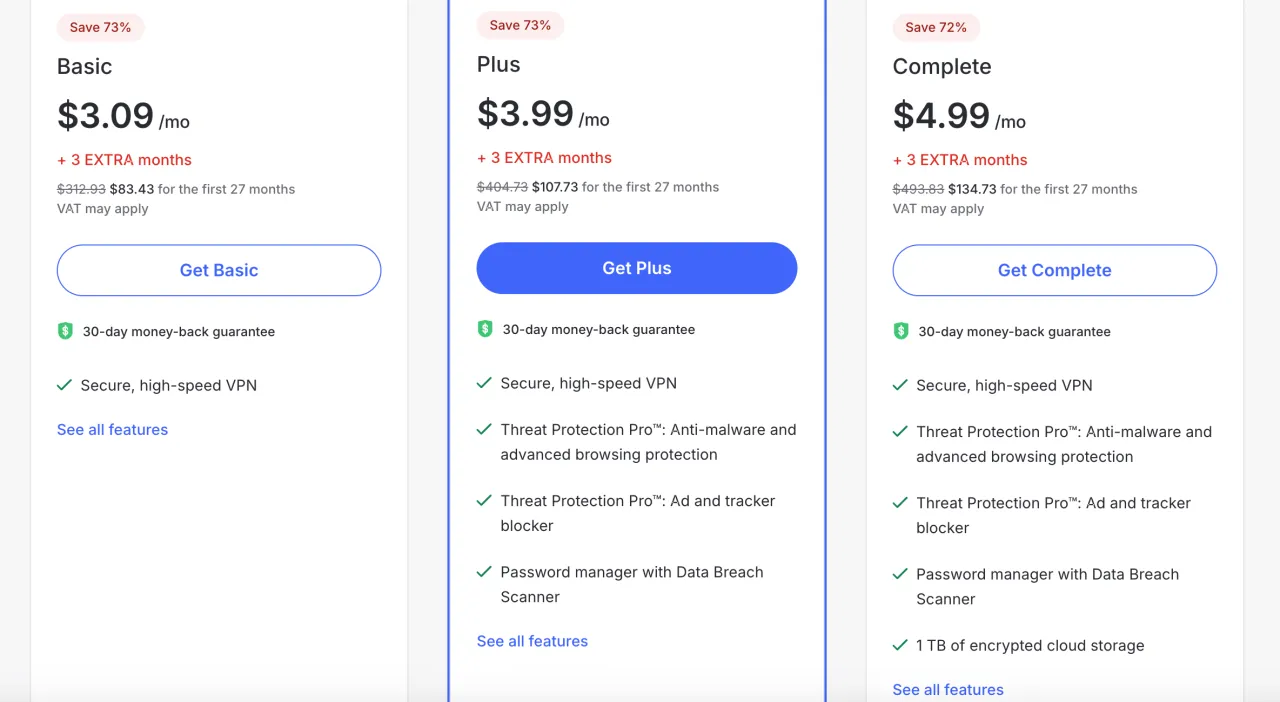Click the money-back shield icon under Complete
Viewport: 1280px width, 702px height.
coord(901,331)
